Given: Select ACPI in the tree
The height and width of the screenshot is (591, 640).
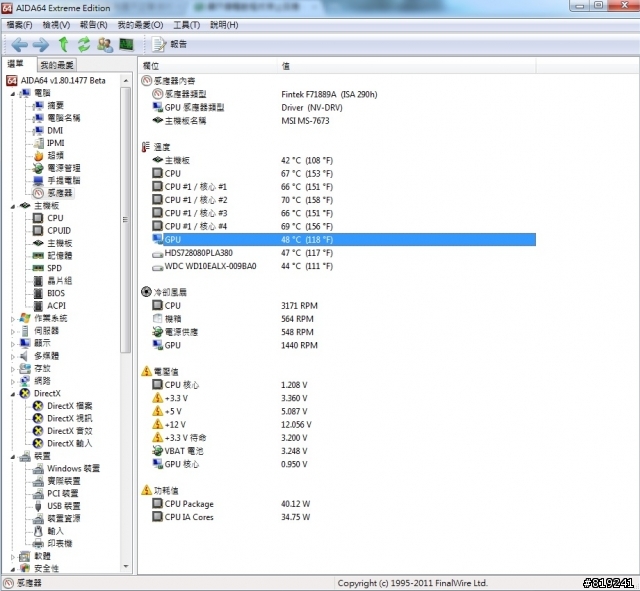Looking at the screenshot, I should pos(56,306).
